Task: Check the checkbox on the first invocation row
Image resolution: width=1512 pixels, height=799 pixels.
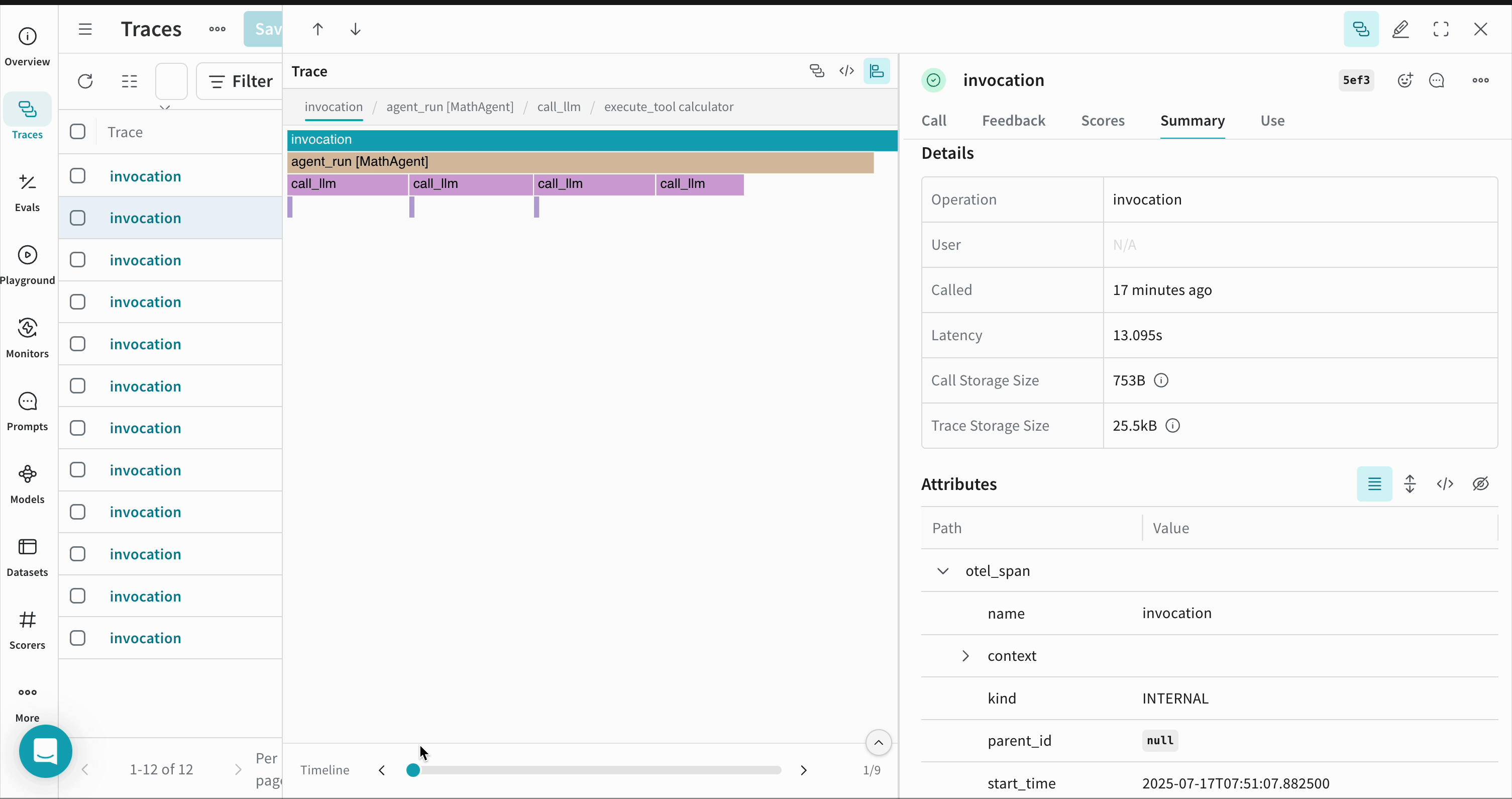Action: click(77, 175)
